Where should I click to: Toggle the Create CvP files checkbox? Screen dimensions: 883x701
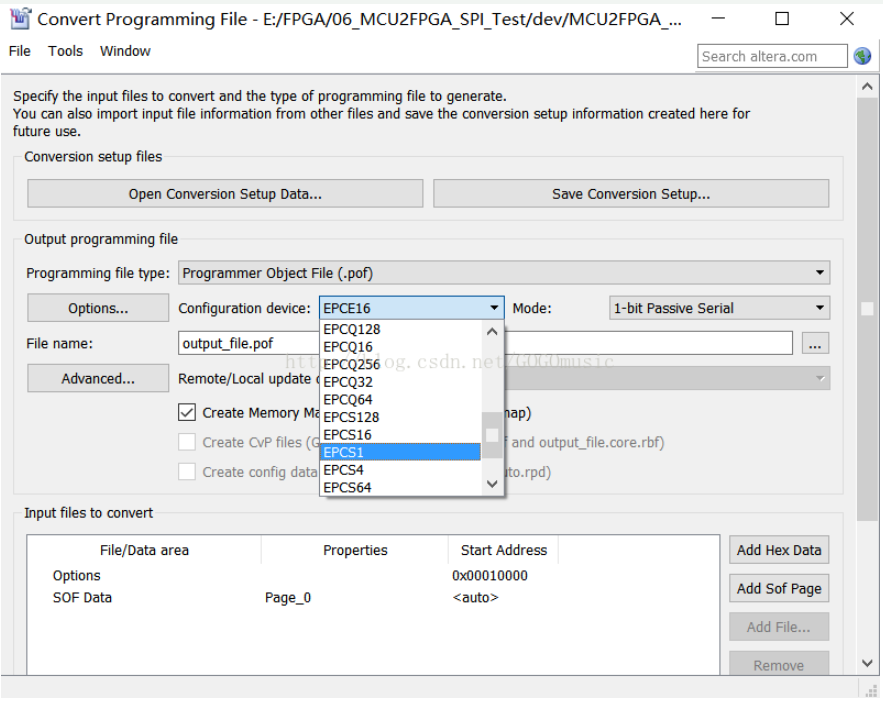187,442
